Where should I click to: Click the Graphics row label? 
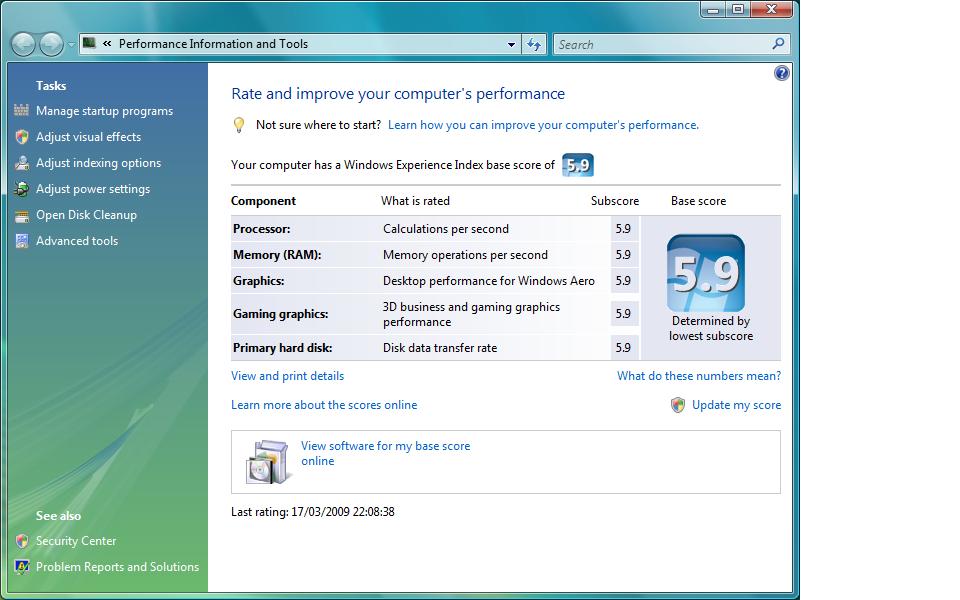click(258, 281)
